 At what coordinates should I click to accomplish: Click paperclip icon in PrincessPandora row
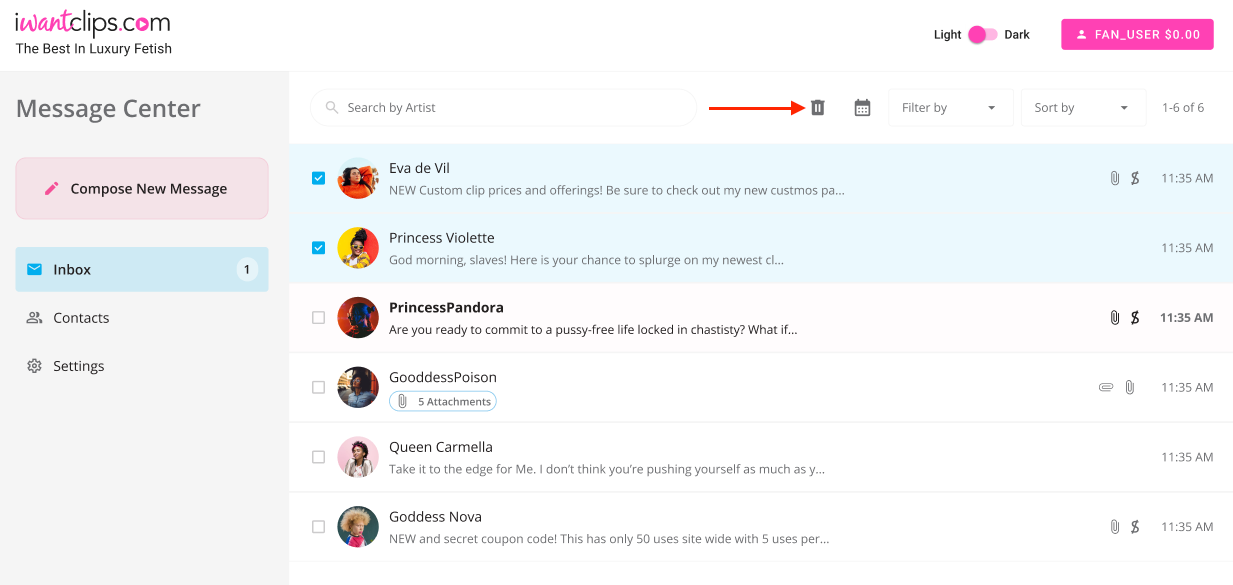point(1114,317)
